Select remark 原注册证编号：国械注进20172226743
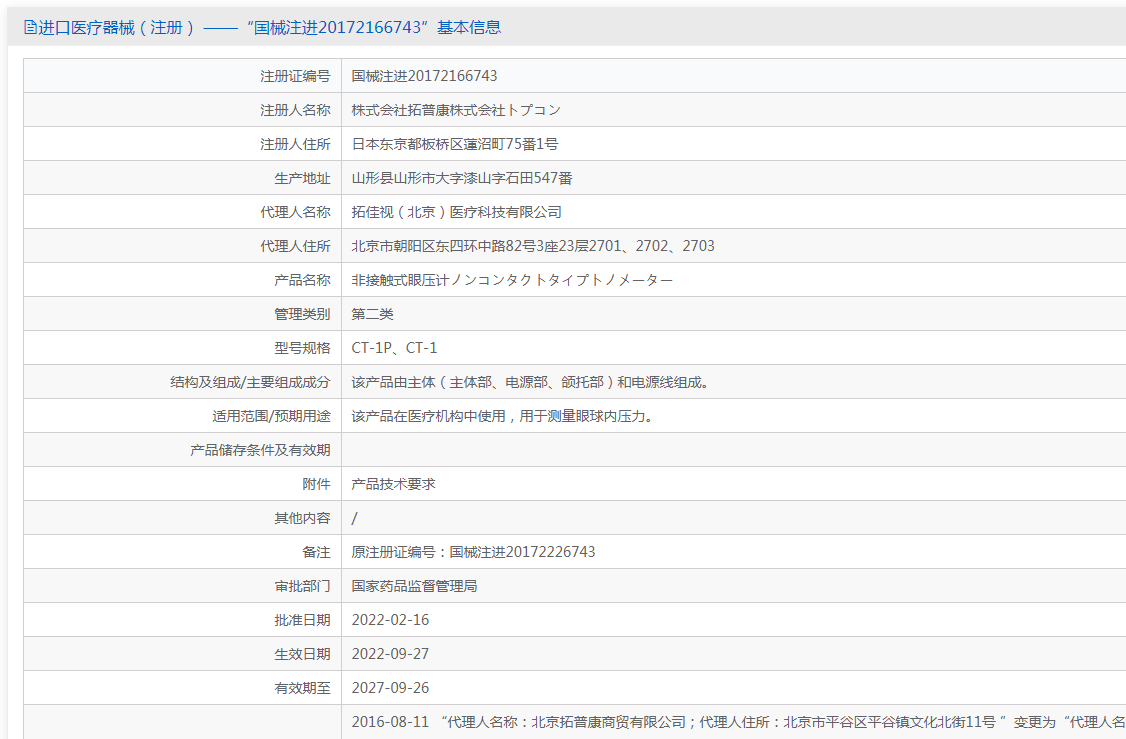This screenshot has width=1126, height=739. click(473, 552)
